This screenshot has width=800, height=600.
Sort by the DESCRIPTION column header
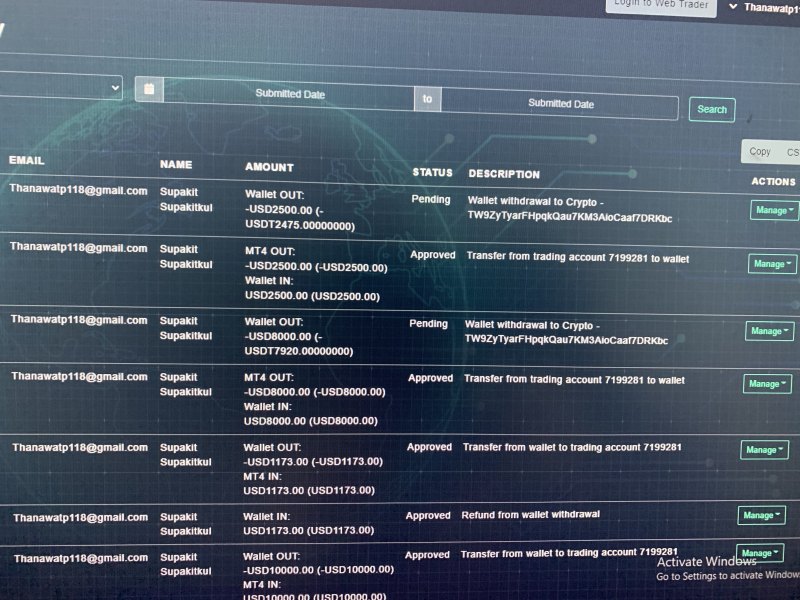(x=504, y=174)
